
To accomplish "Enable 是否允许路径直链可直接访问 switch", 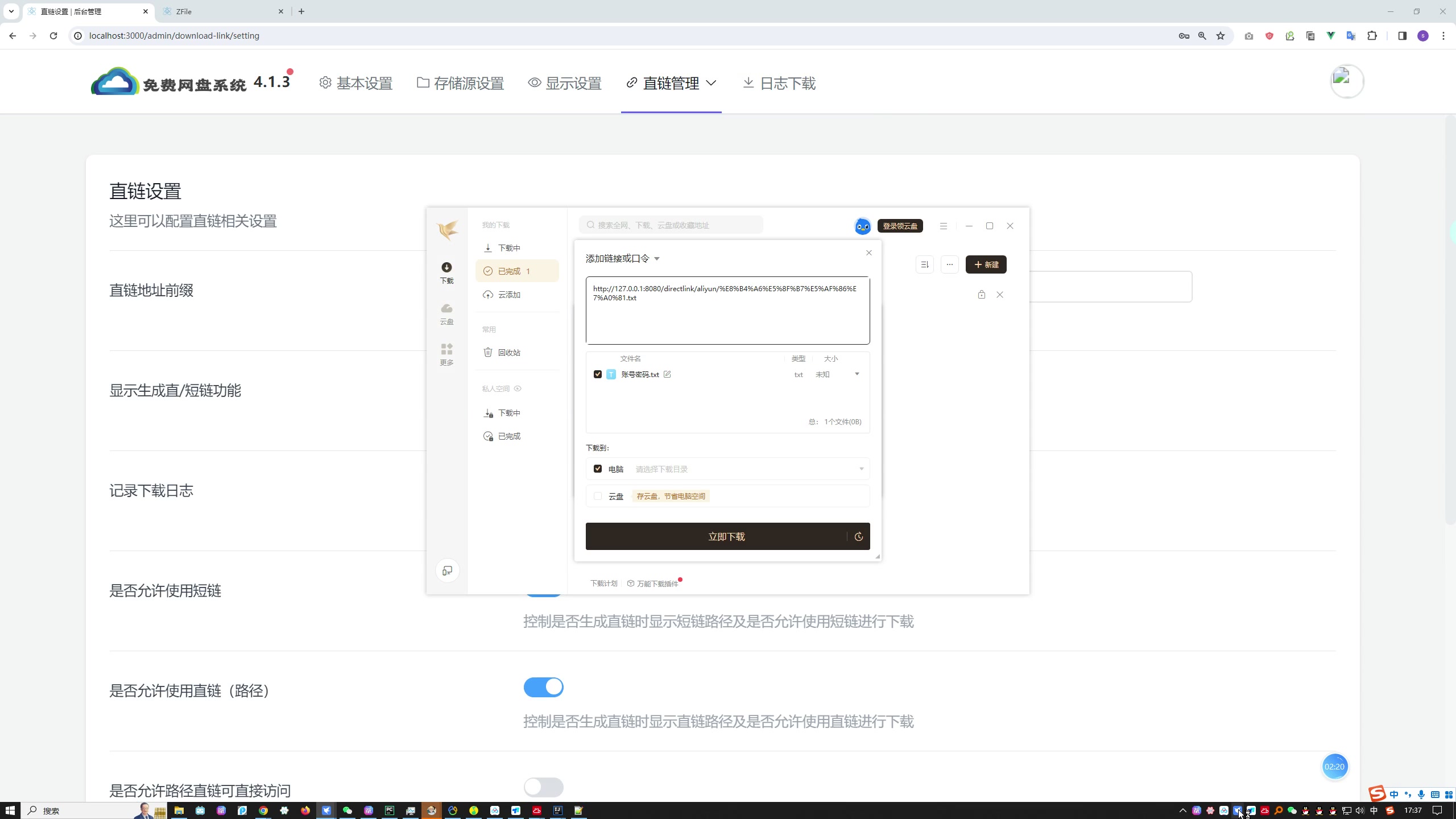I will pos(544,787).
